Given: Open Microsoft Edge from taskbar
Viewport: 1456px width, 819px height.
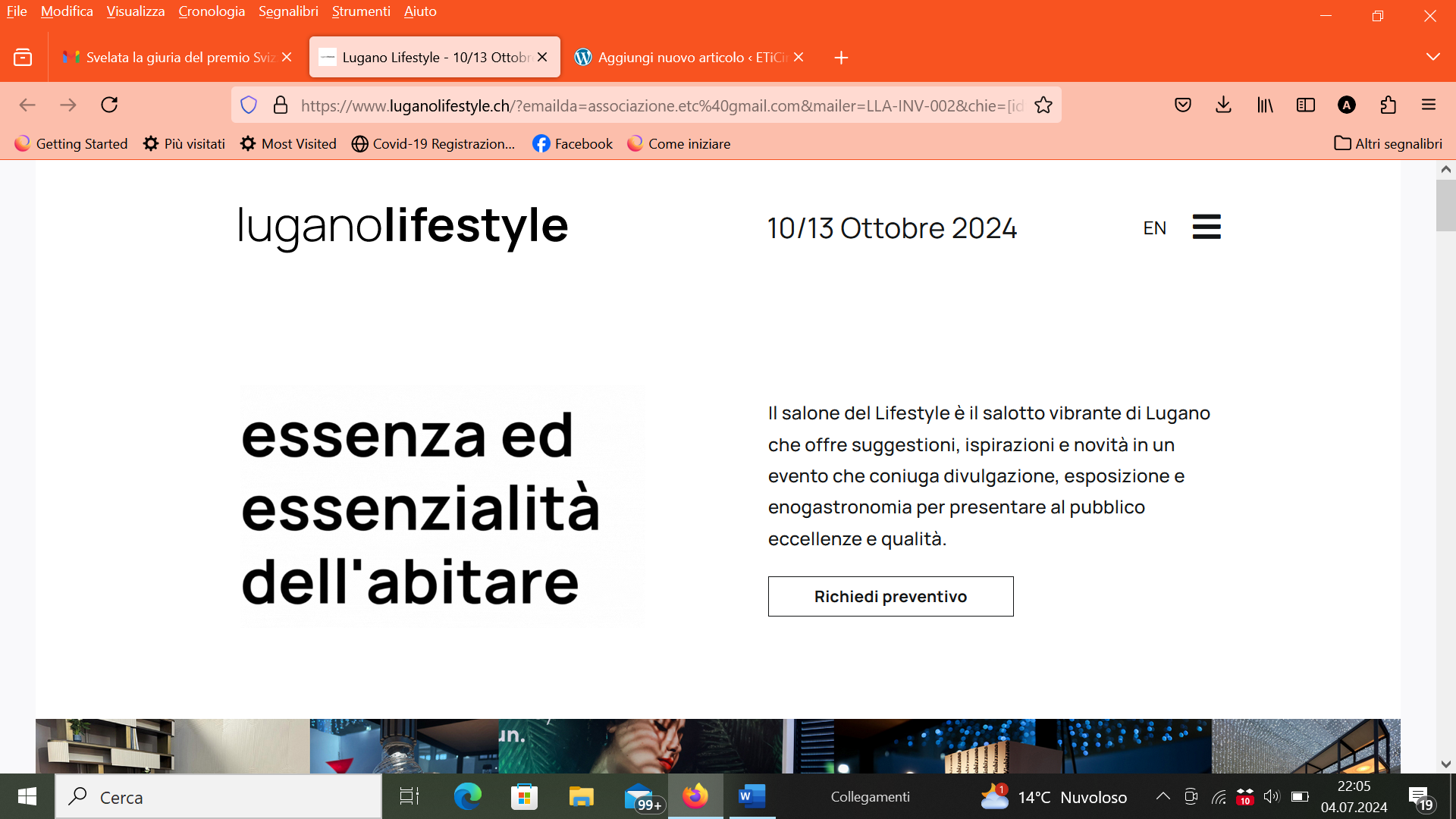Looking at the screenshot, I should (467, 796).
